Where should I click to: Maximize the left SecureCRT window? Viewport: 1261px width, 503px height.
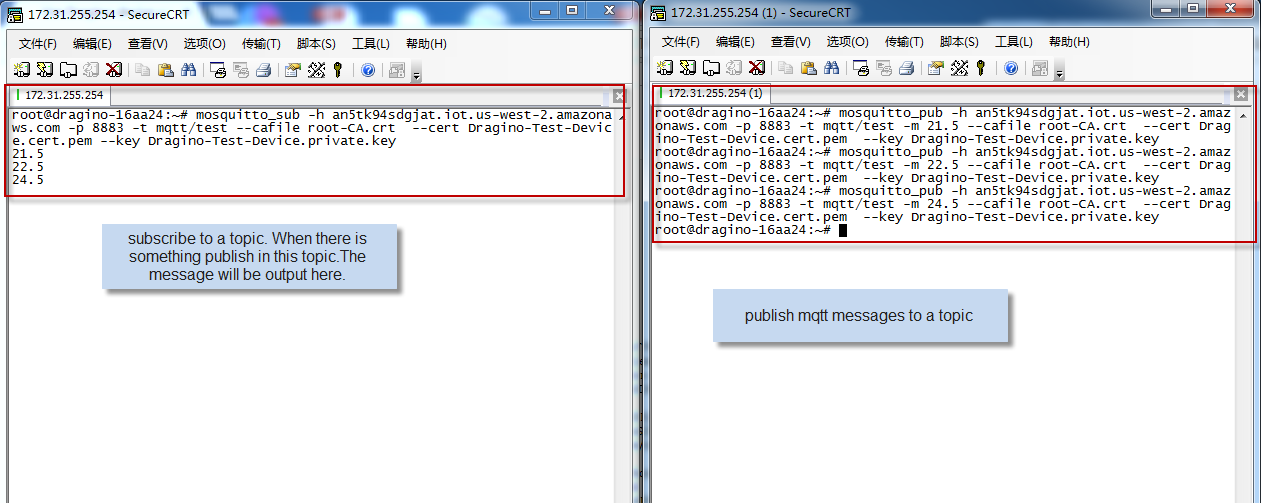click(x=572, y=9)
